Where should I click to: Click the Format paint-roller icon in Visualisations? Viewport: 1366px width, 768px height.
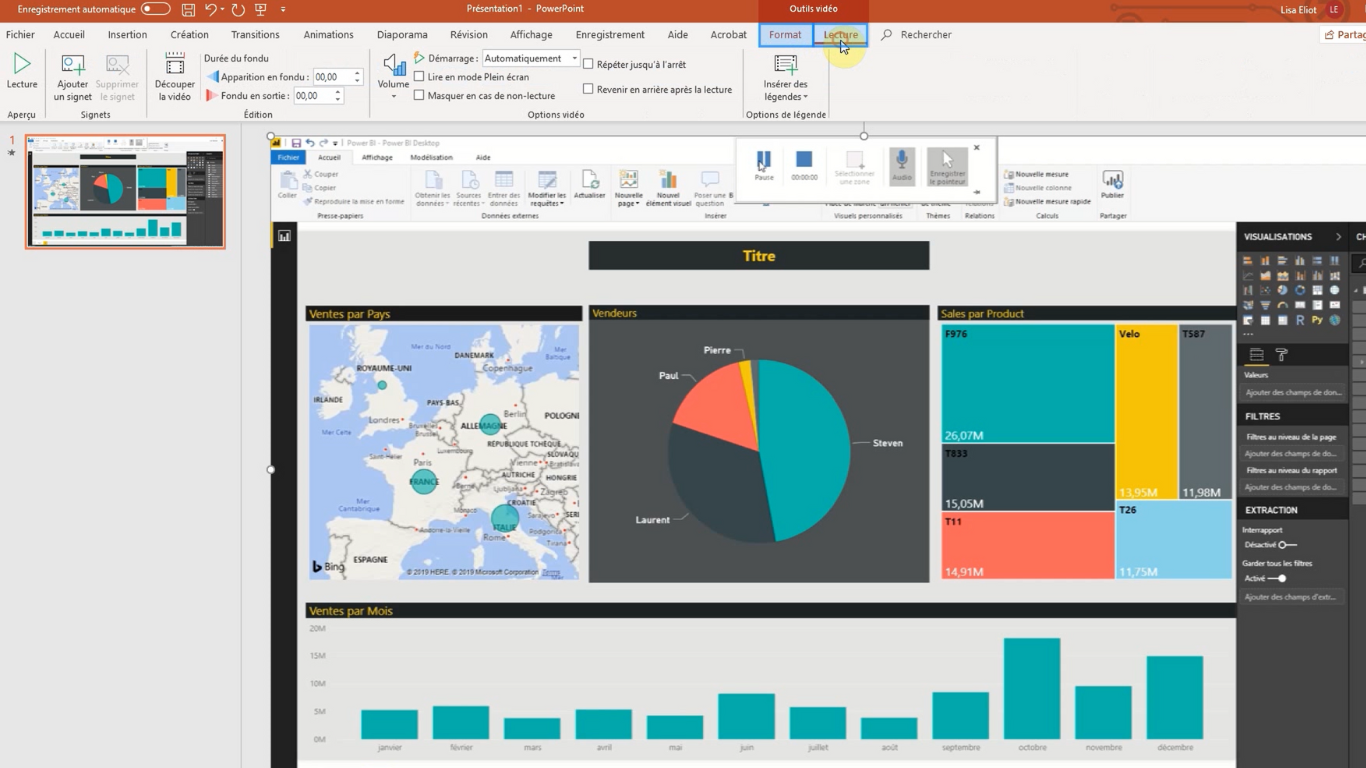pos(1281,355)
